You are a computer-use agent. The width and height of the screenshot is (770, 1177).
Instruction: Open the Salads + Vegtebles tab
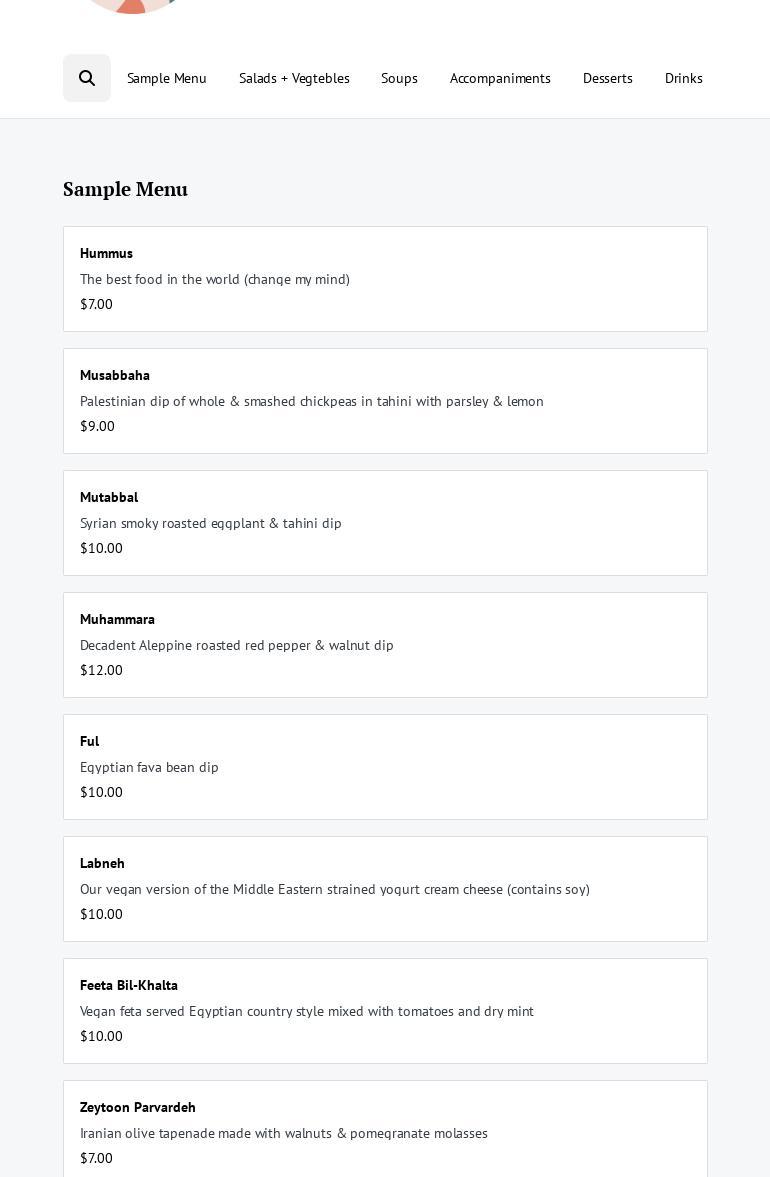coord(294,78)
